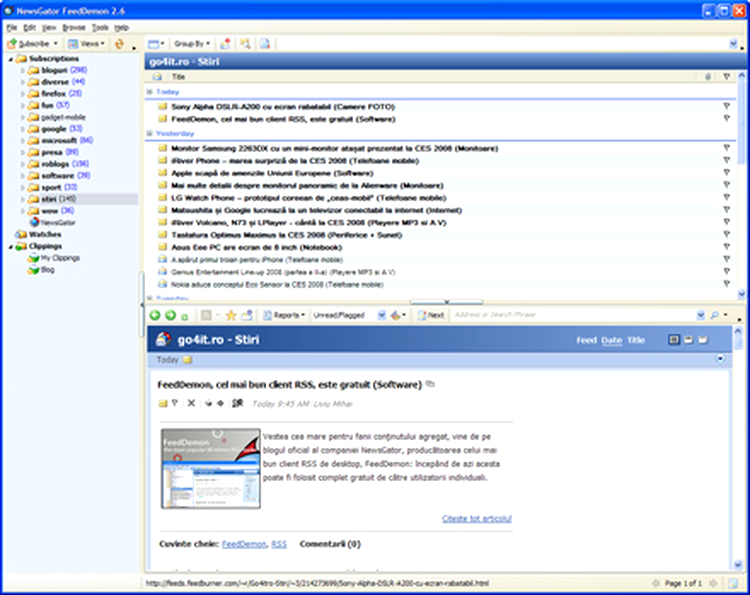The image size is (750, 595).
Task: Select the software folder
Action: (x=58, y=176)
